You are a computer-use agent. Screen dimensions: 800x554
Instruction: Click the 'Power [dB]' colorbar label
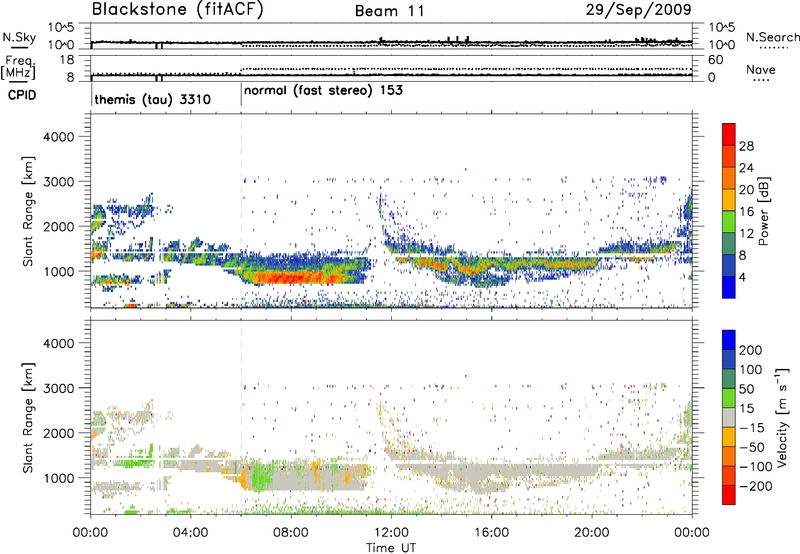tap(763, 211)
